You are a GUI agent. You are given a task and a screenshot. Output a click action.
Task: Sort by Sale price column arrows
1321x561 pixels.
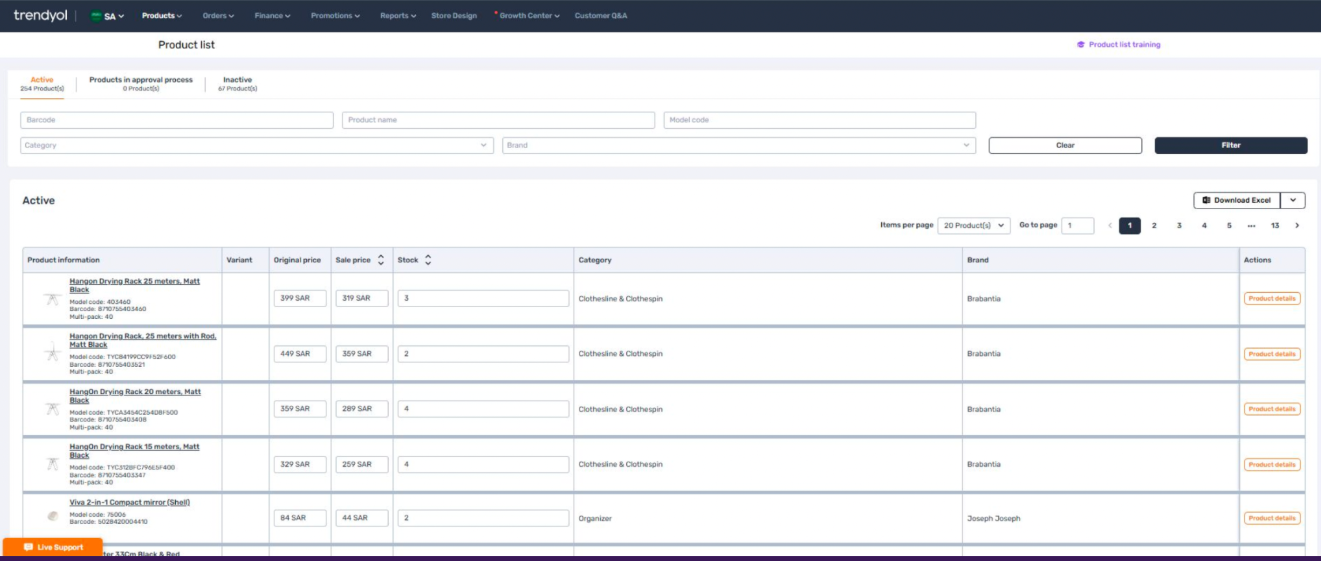[x=380, y=260]
